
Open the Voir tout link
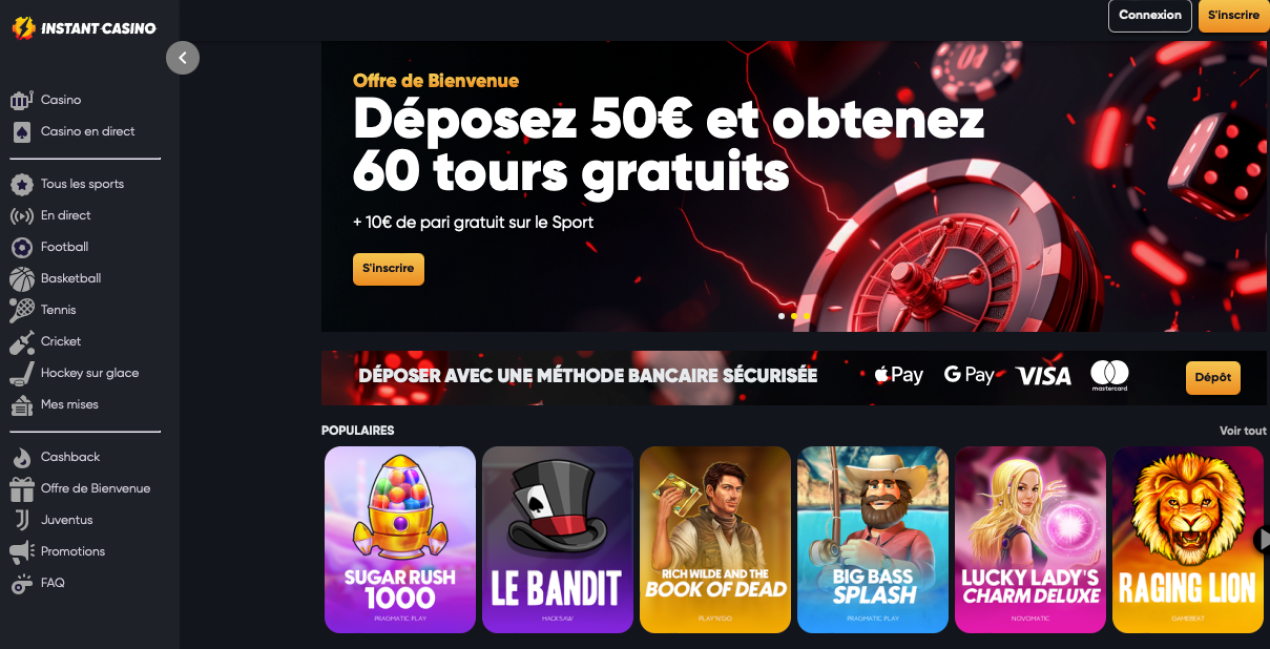[1243, 431]
